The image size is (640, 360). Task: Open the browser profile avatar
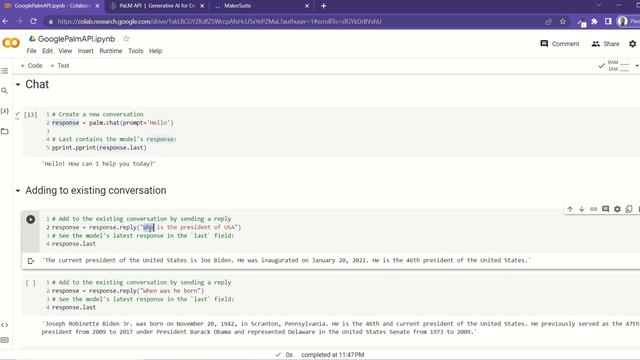[x=622, y=21]
